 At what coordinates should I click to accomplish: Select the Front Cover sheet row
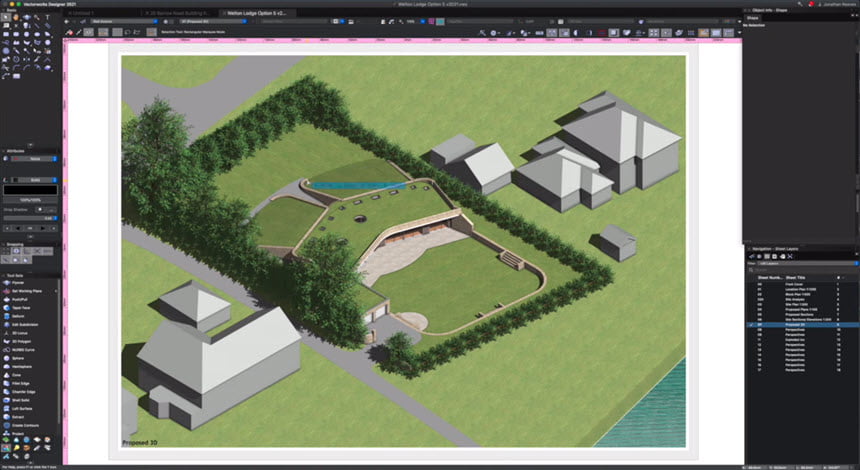click(x=802, y=285)
